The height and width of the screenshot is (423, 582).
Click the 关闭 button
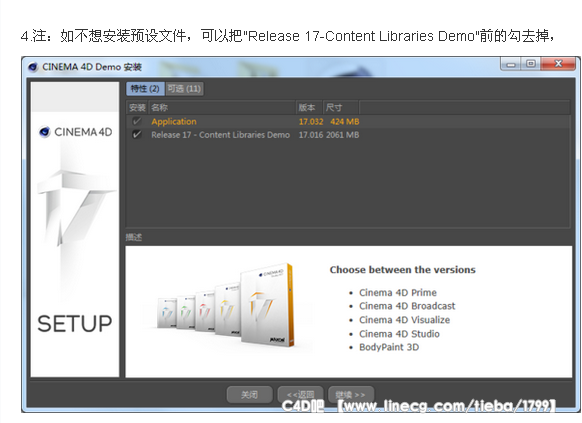tap(249, 394)
